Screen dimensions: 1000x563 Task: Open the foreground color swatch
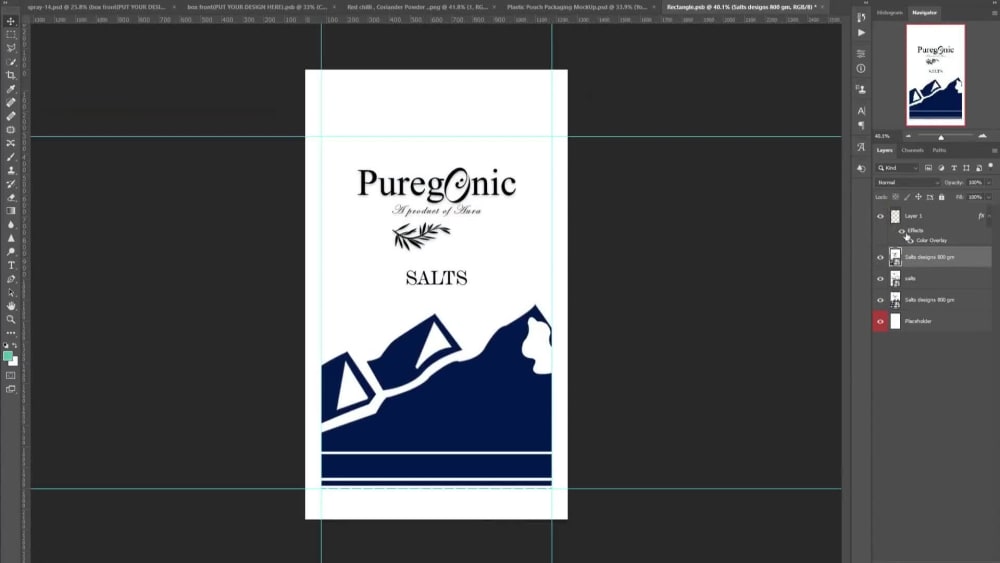pyautogui.click(x=8, y=356)
